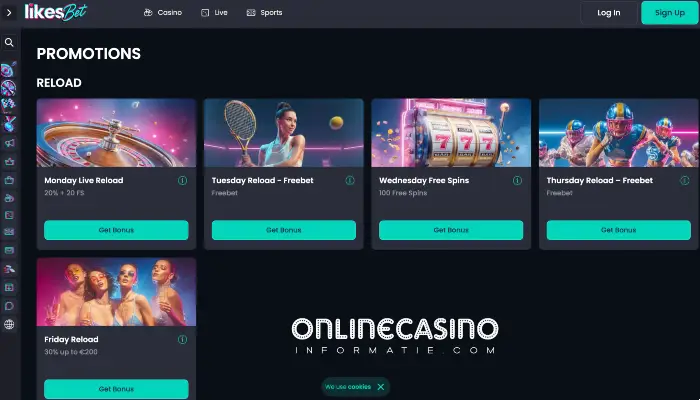Dismiss the cookies notice with X
Image resolution: width=700 pixels, height=400 pixels.
point(381,387)
